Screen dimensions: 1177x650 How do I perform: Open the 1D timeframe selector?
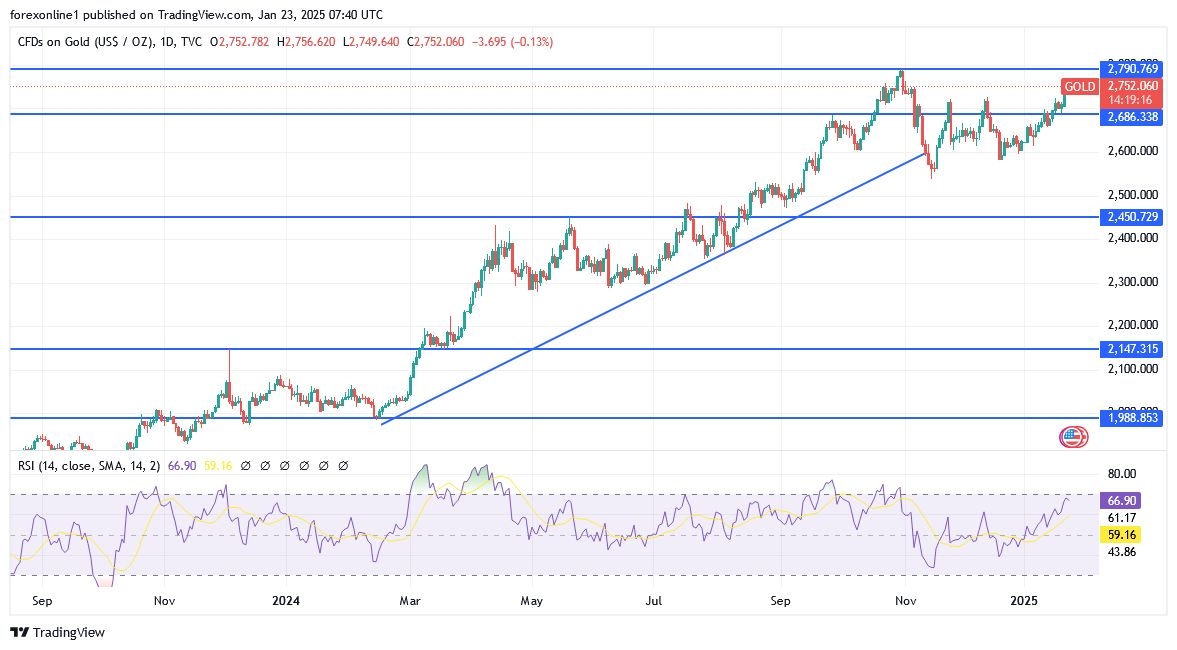point(170,41)
